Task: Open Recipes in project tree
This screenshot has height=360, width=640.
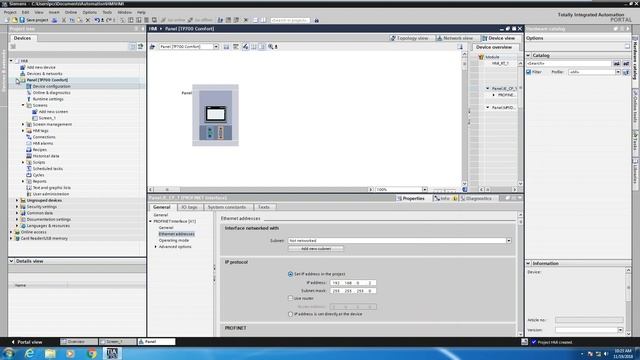Action: [x=40, y=150]
